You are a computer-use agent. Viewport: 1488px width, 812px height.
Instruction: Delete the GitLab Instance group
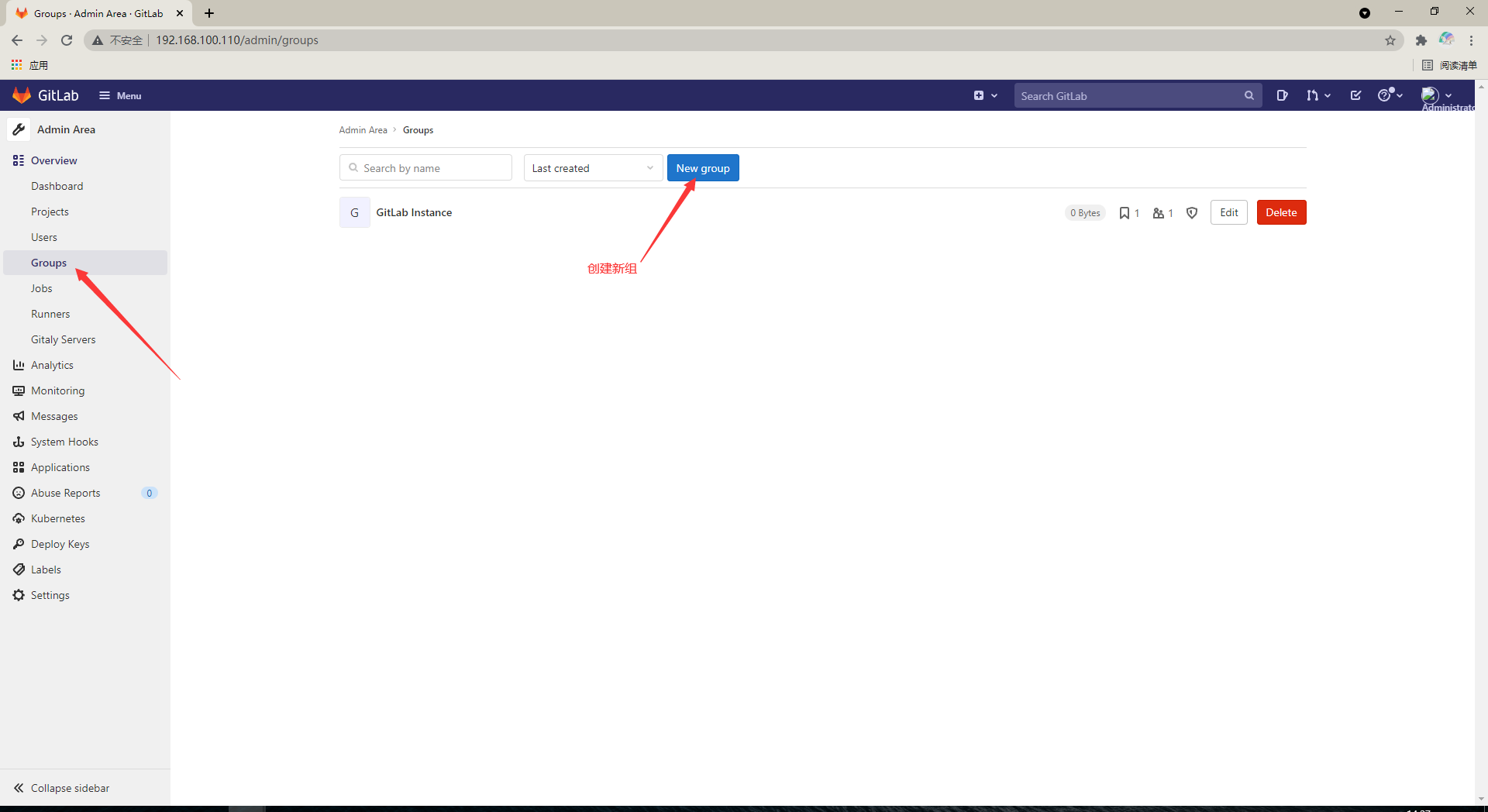click(x=1281, y=212)
